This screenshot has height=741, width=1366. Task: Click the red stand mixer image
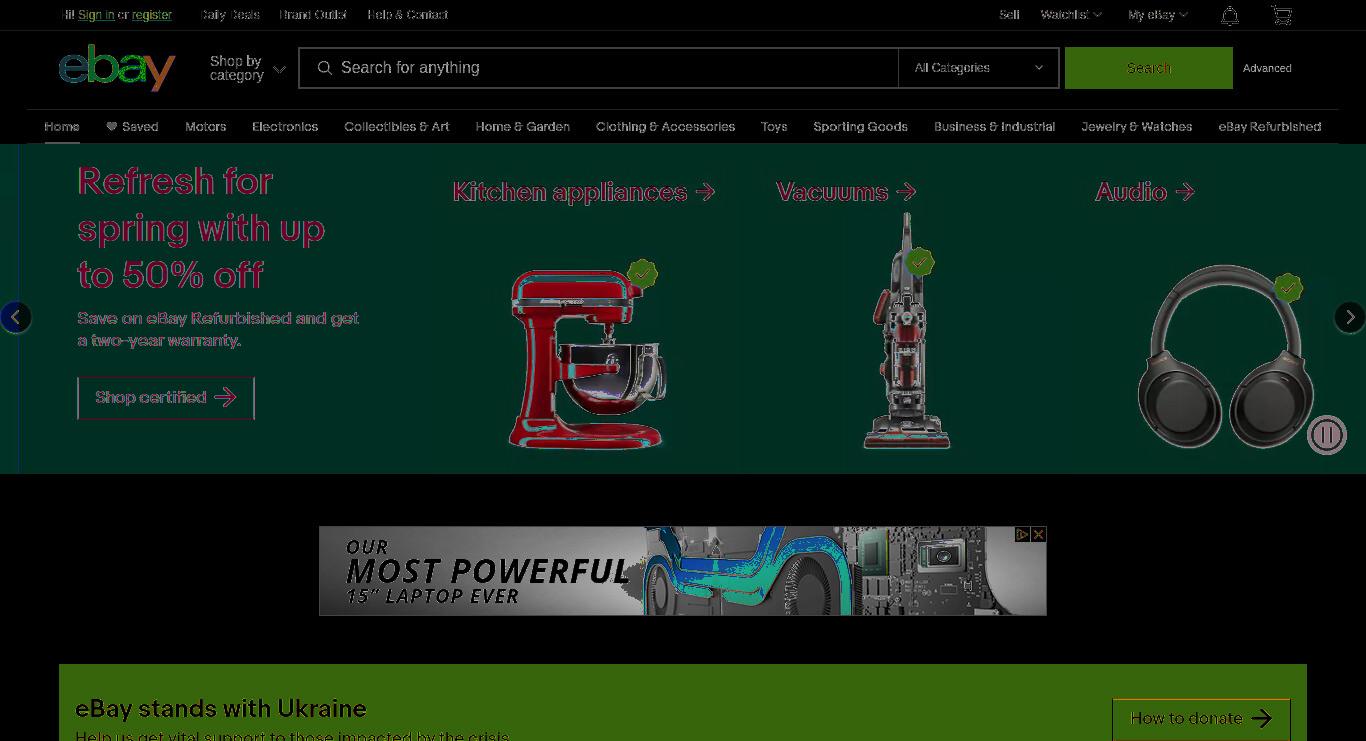[x=587, y=358]
